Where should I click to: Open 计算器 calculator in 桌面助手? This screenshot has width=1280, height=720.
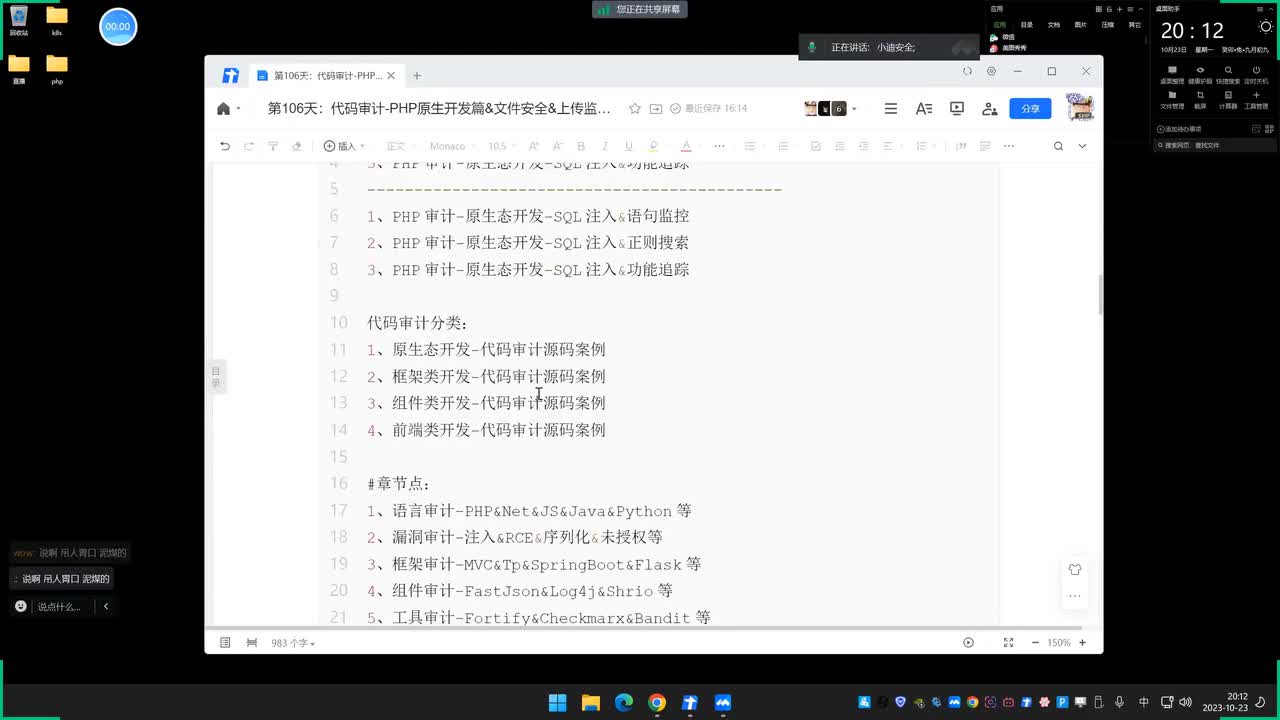[x=1228, y=99]
